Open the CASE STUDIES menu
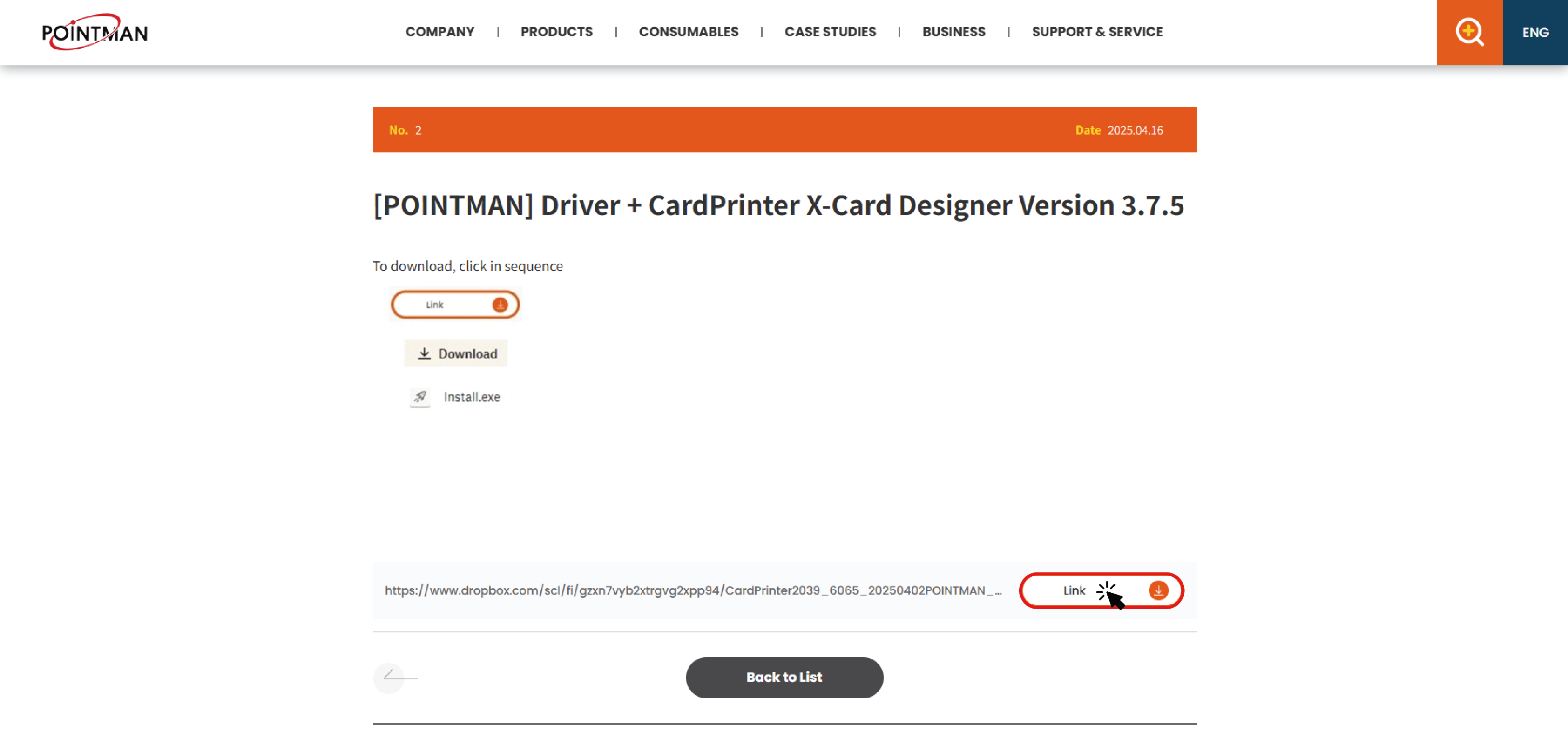 coord(829,31)
